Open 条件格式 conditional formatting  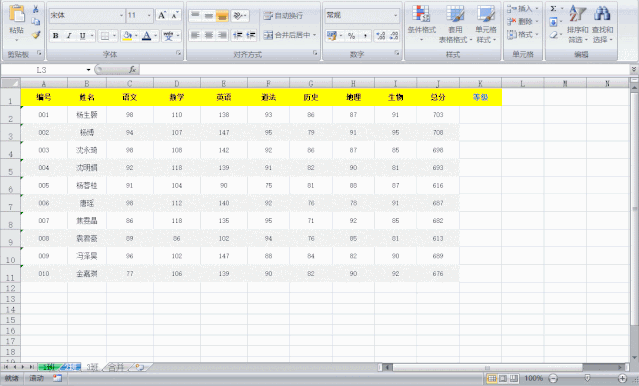[x=421, y=24]
